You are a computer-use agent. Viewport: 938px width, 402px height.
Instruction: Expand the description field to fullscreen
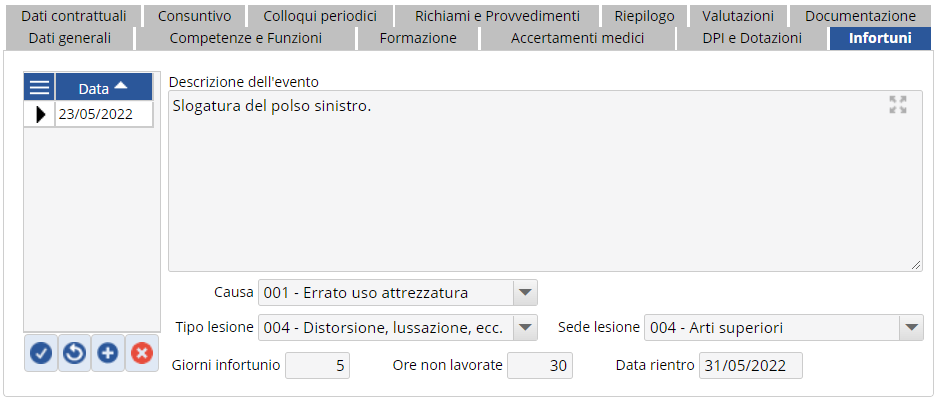tap(897, 105)
